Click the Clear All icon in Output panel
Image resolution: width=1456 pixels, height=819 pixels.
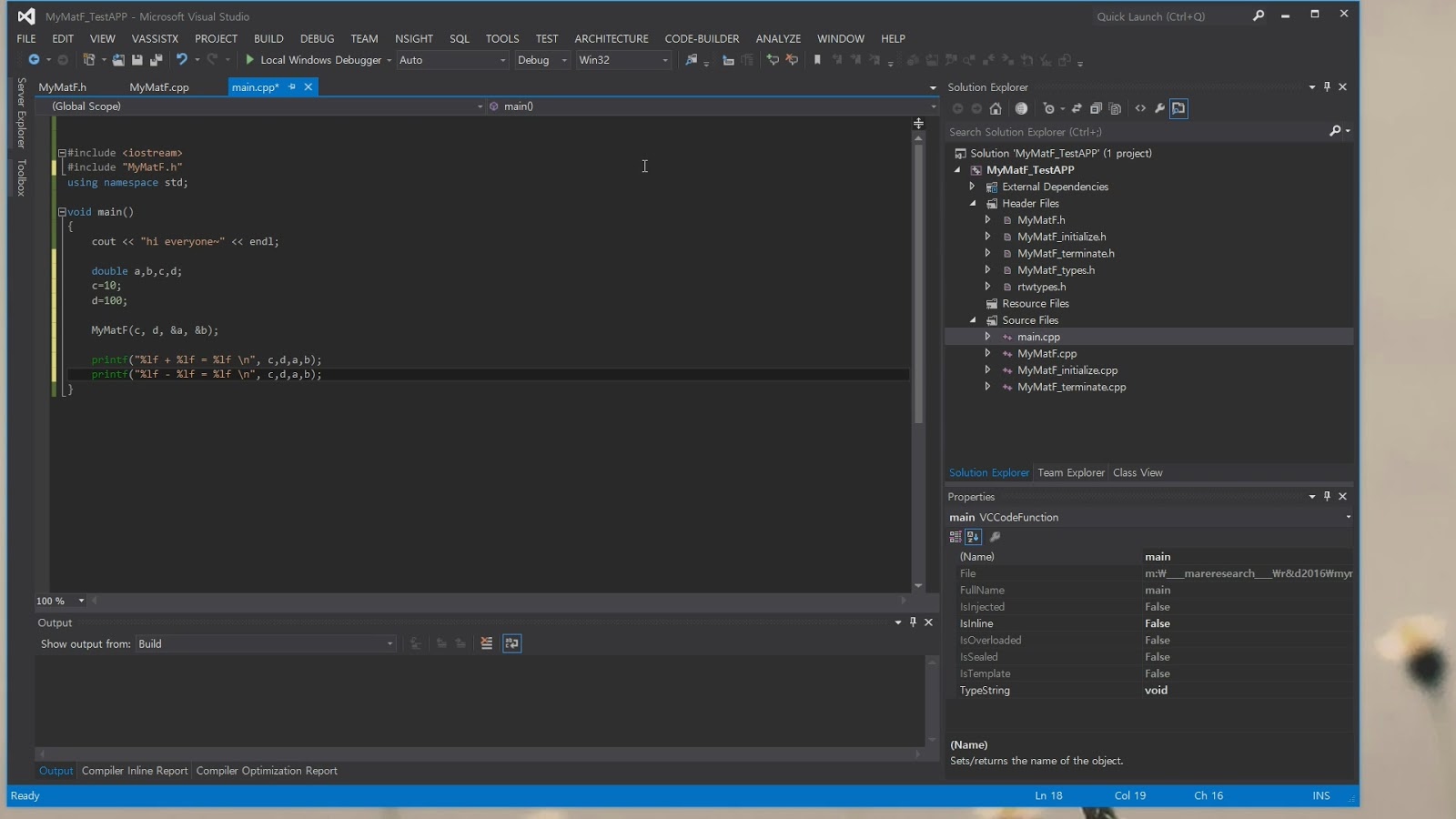pyautogui.click(x=487, y=643)
